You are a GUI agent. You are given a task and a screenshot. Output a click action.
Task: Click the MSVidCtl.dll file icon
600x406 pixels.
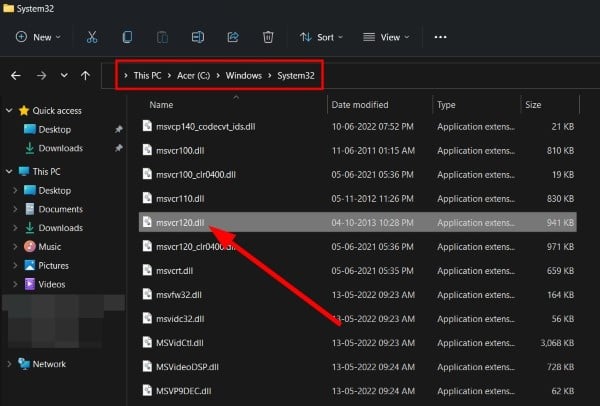coord(147,342)
